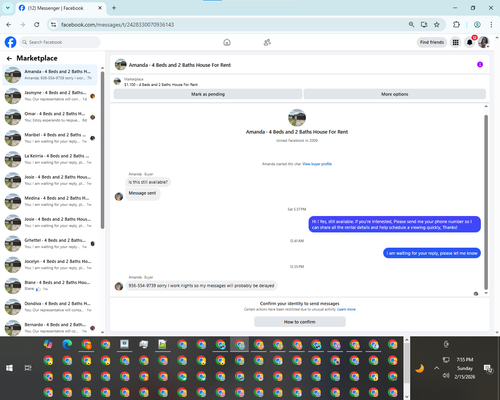Open the Friends icon in top navigation
Image resolution: width=500 pixels, height=400 pixels.
[x=267, y=42]
